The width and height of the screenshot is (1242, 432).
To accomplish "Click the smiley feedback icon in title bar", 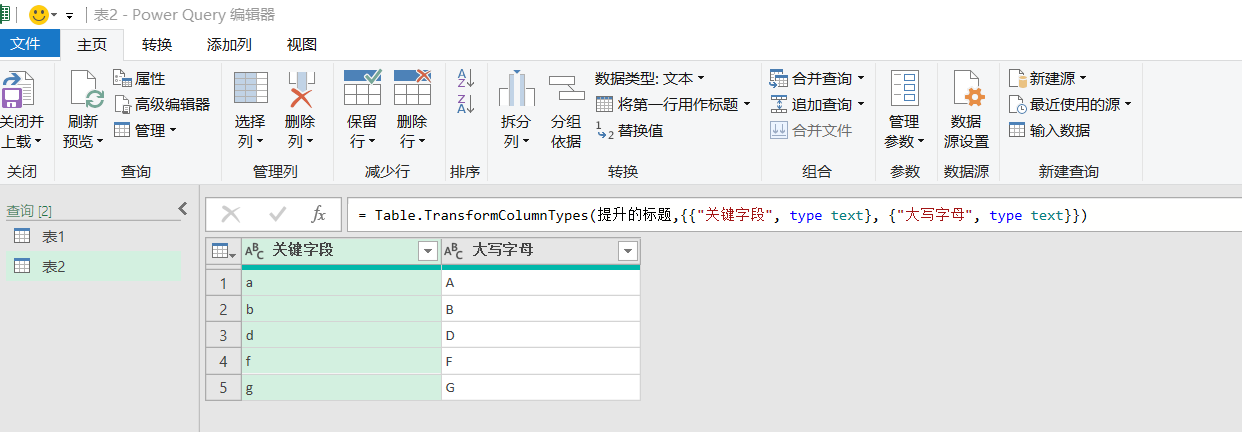I will click(x=39, y=15).
